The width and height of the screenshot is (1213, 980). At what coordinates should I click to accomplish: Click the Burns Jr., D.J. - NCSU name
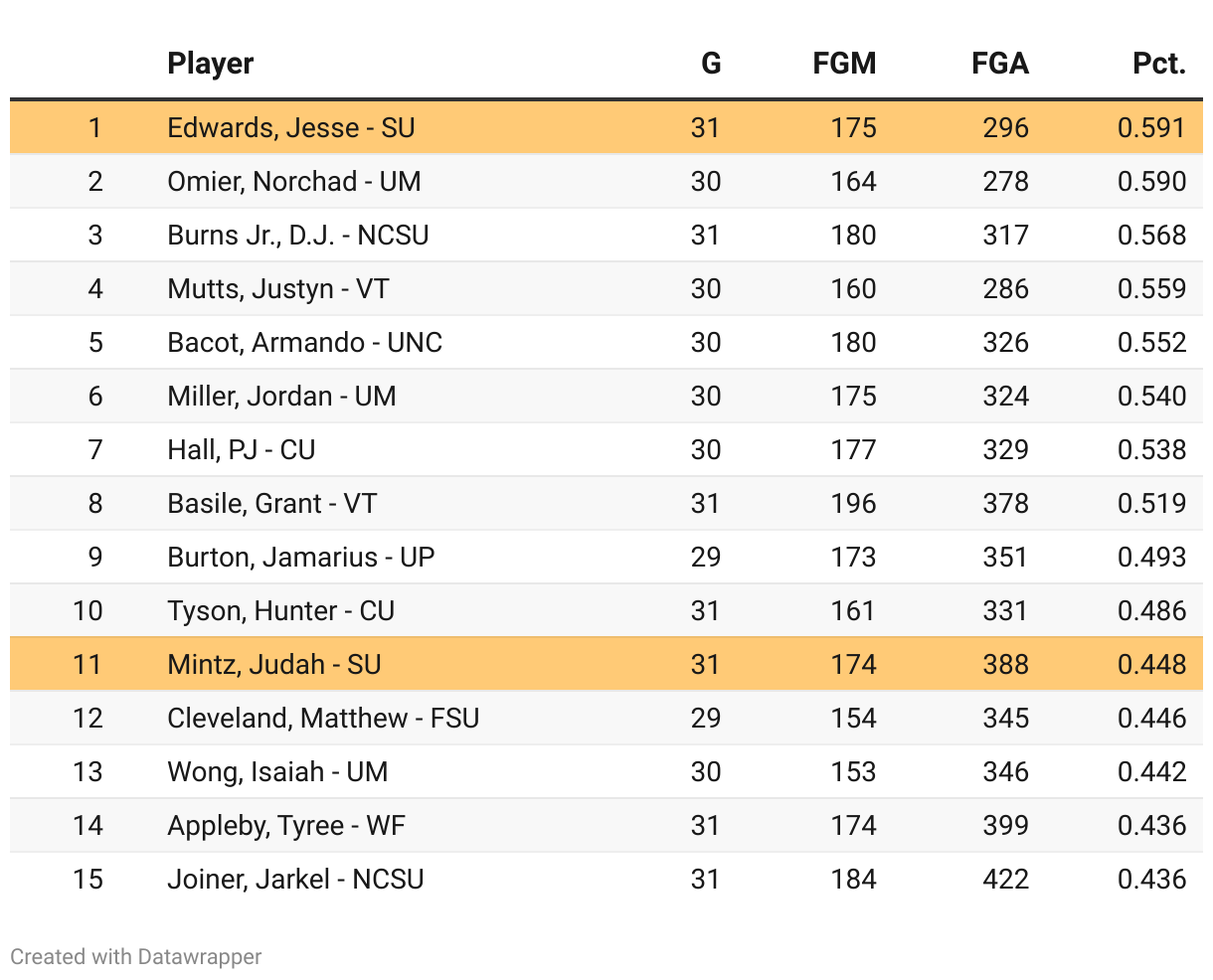coord(298,235)
